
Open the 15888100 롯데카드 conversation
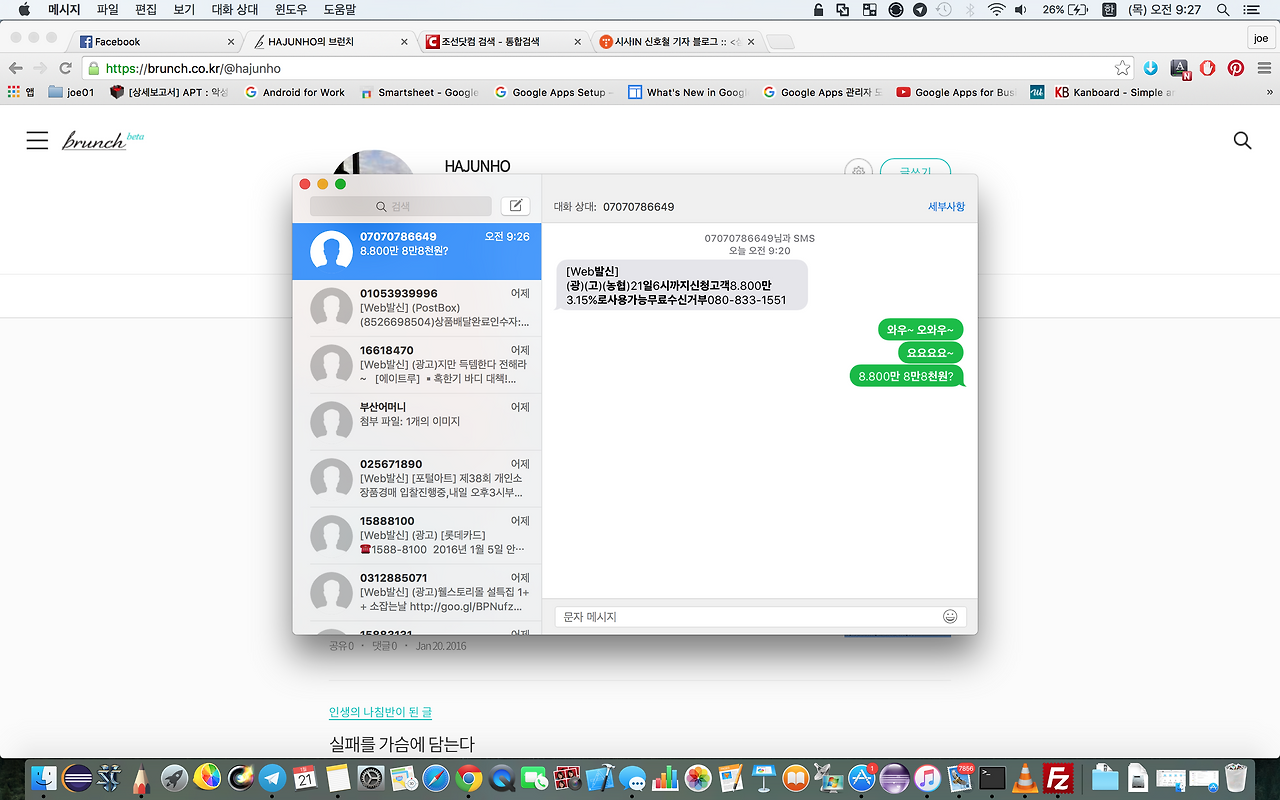417,536
